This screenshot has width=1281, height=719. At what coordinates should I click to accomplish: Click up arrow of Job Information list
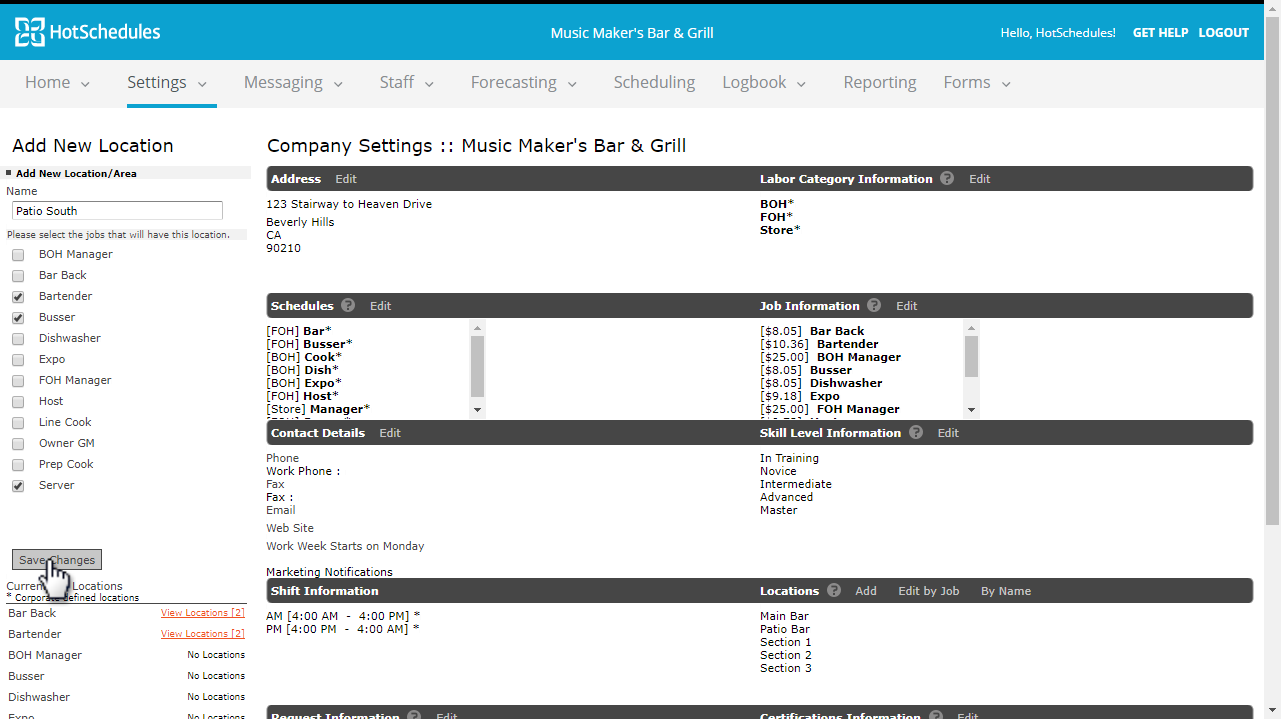972,328
